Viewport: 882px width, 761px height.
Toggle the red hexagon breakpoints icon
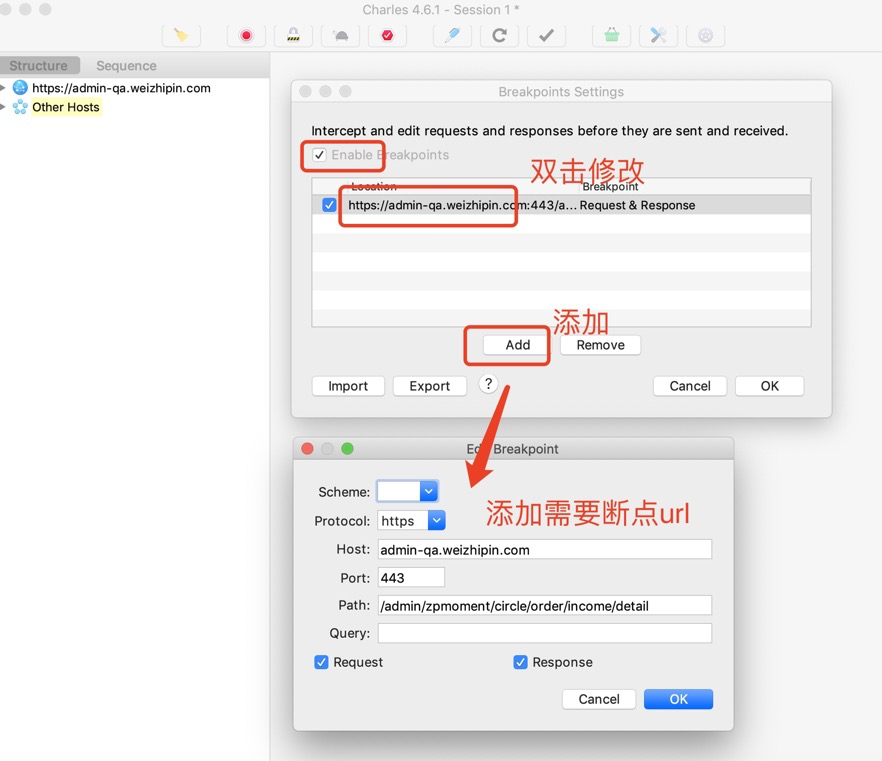coord(387,35)
